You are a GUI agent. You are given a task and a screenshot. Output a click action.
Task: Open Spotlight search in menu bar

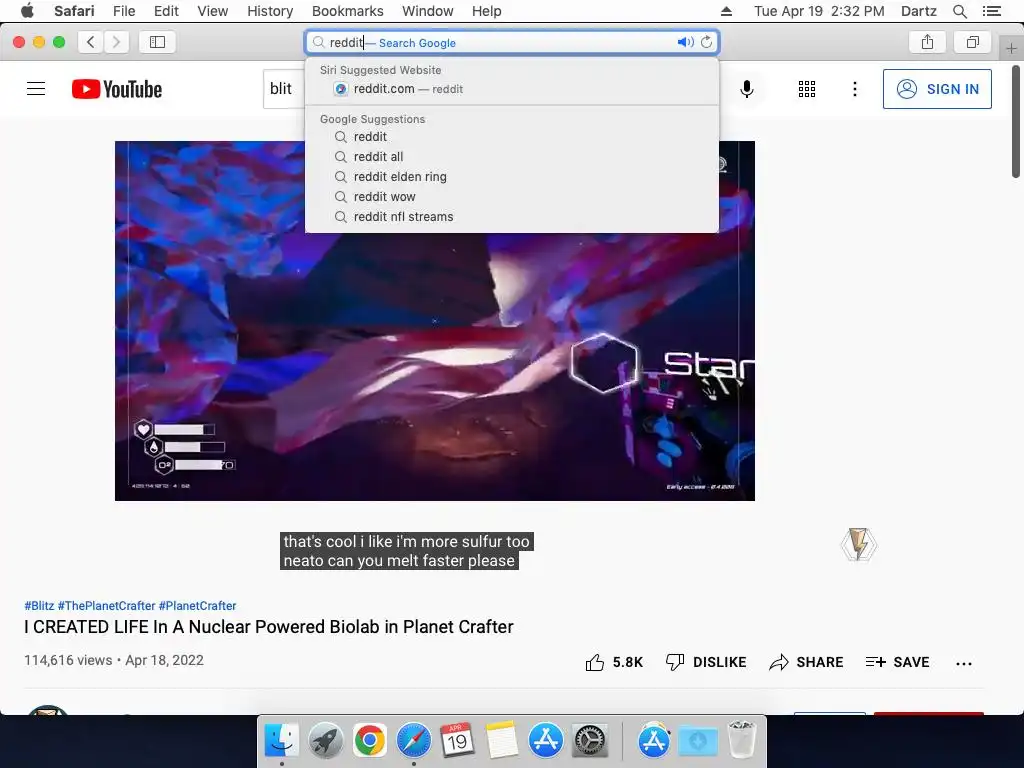[960, 11]
